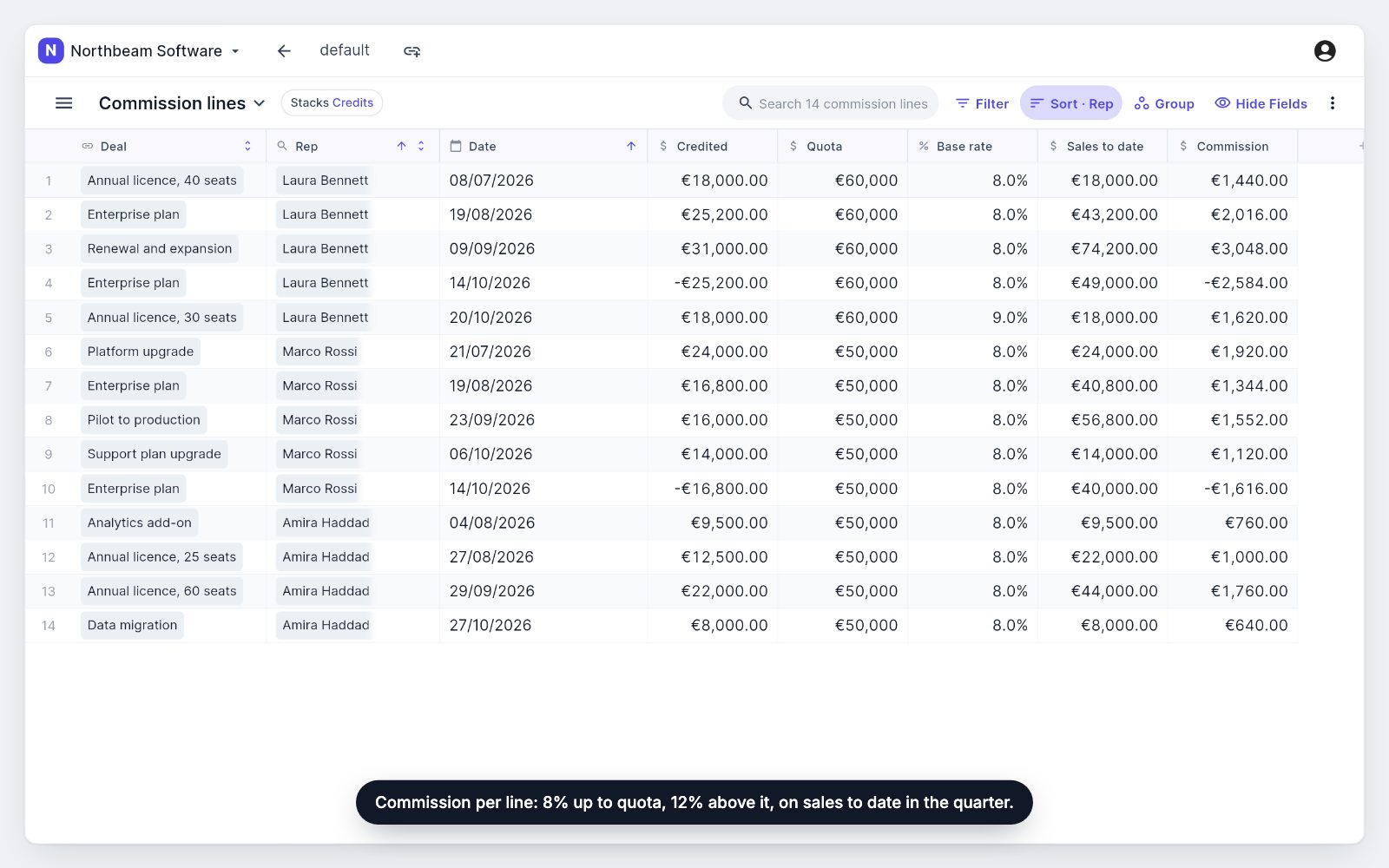The height and width of the screenshot is (868, 1389).
Task: Click the €31,000.00 credited cell
Action: [x=712, y=249]
